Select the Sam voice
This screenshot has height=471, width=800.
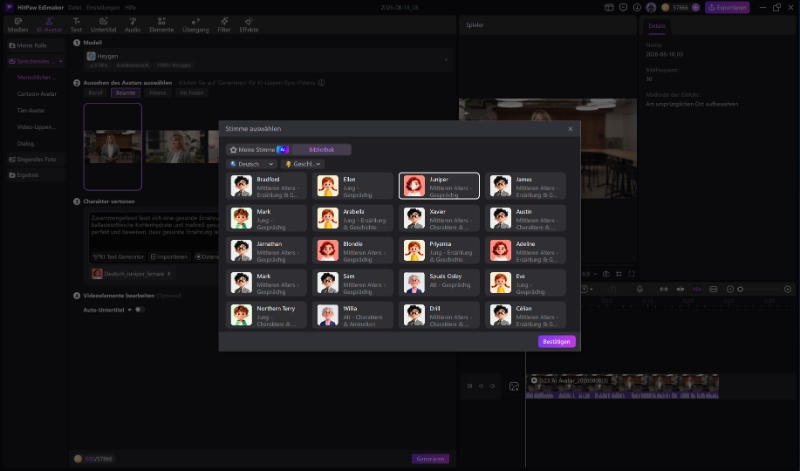click(353, 283)
